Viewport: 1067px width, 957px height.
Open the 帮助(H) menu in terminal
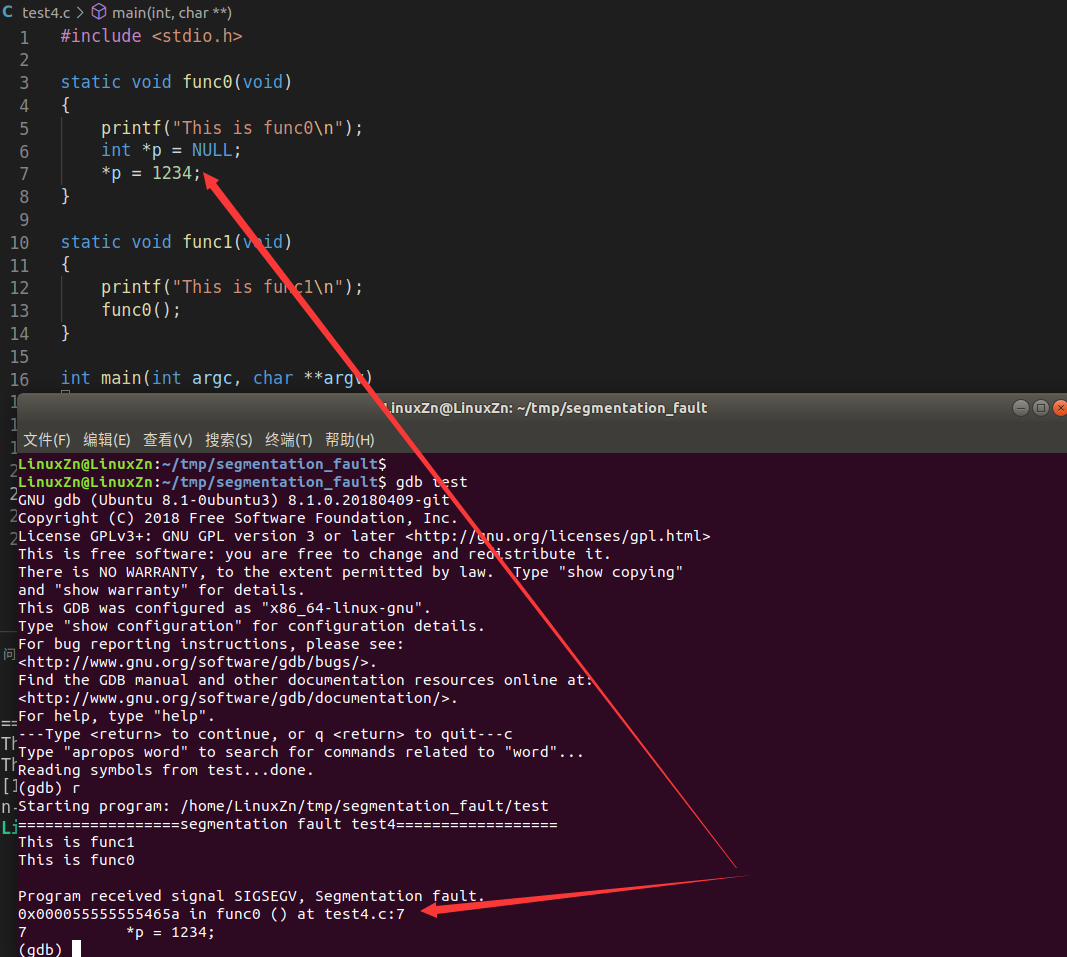point(350,440)
